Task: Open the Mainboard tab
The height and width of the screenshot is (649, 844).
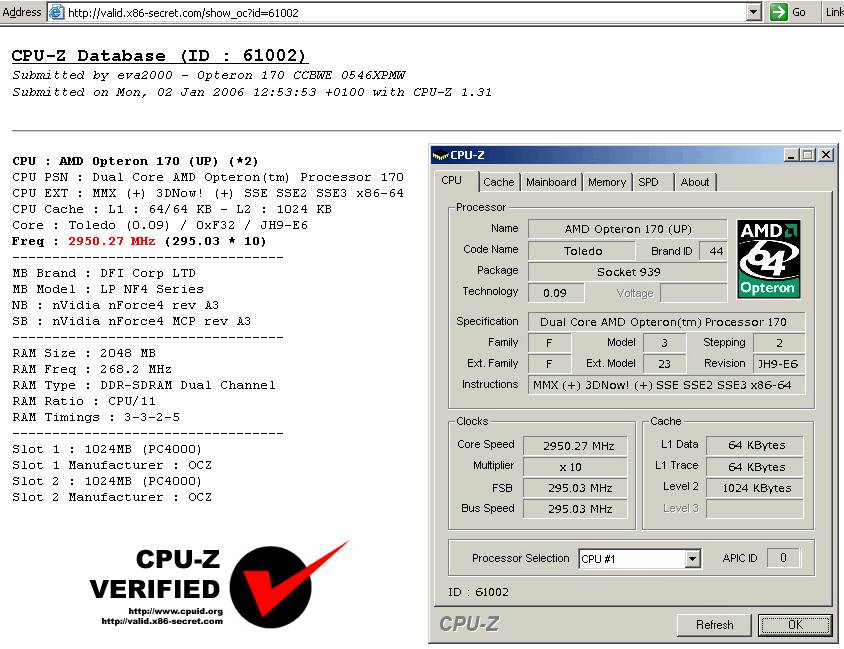Action: click(x=551, y=182)
